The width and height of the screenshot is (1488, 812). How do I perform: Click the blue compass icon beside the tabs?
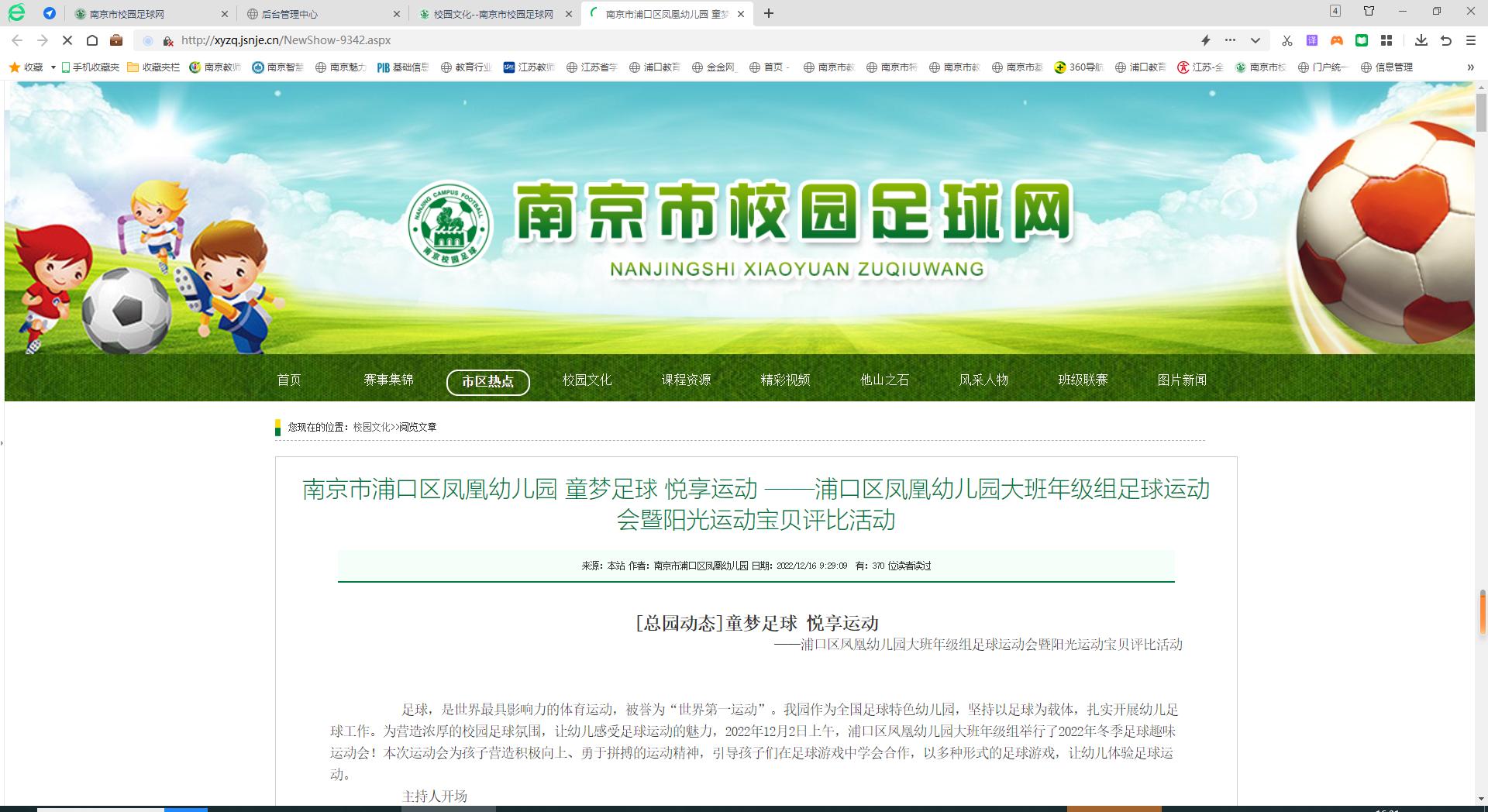pos(50,13)
